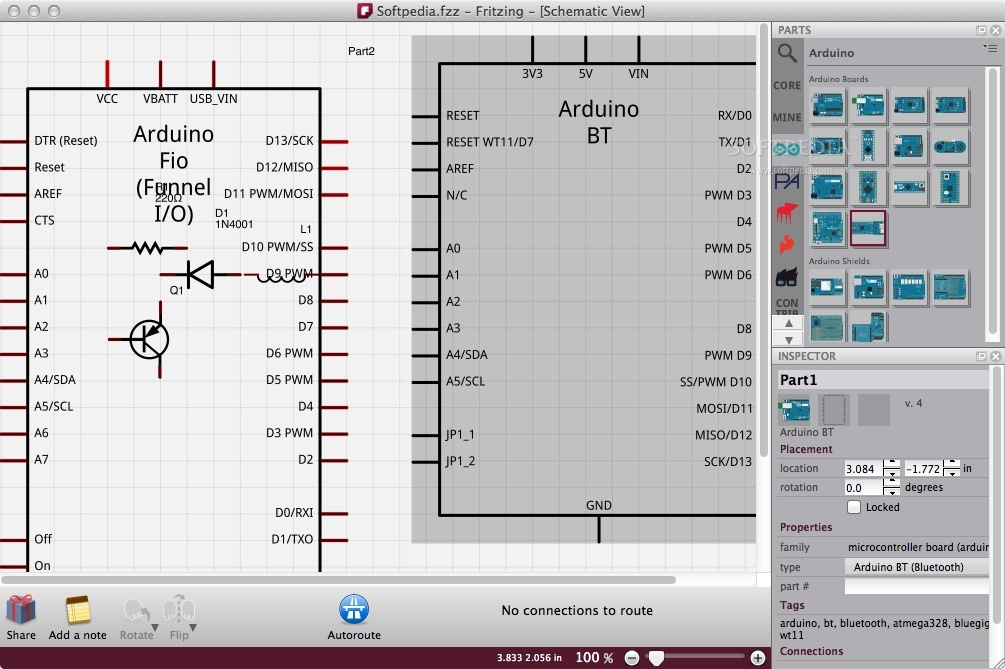Click the 100 % zoom value
This screenshot has width=1005, height=669.
[x=594, y=657]
